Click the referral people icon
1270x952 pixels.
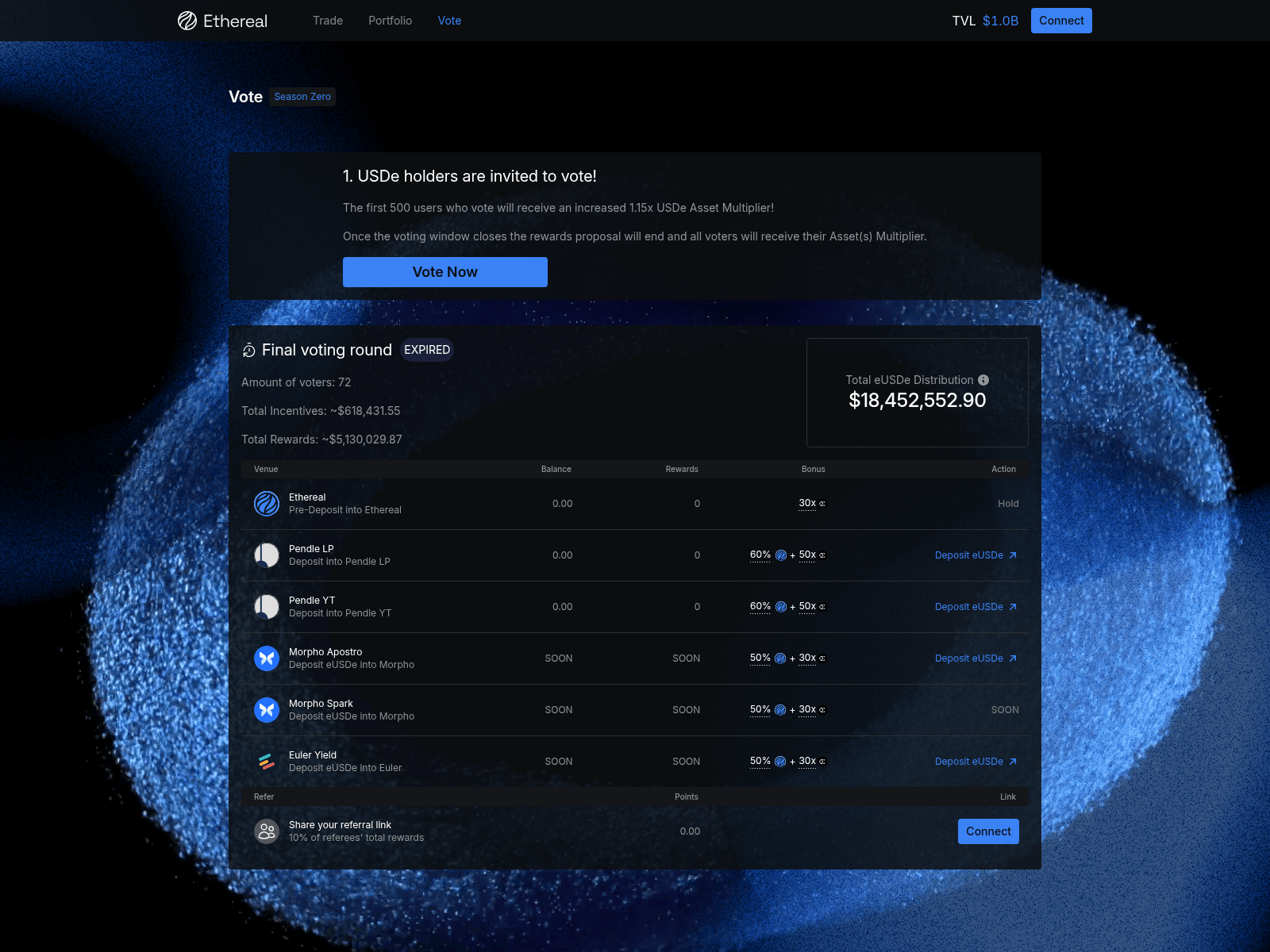[x=267, y=831]
